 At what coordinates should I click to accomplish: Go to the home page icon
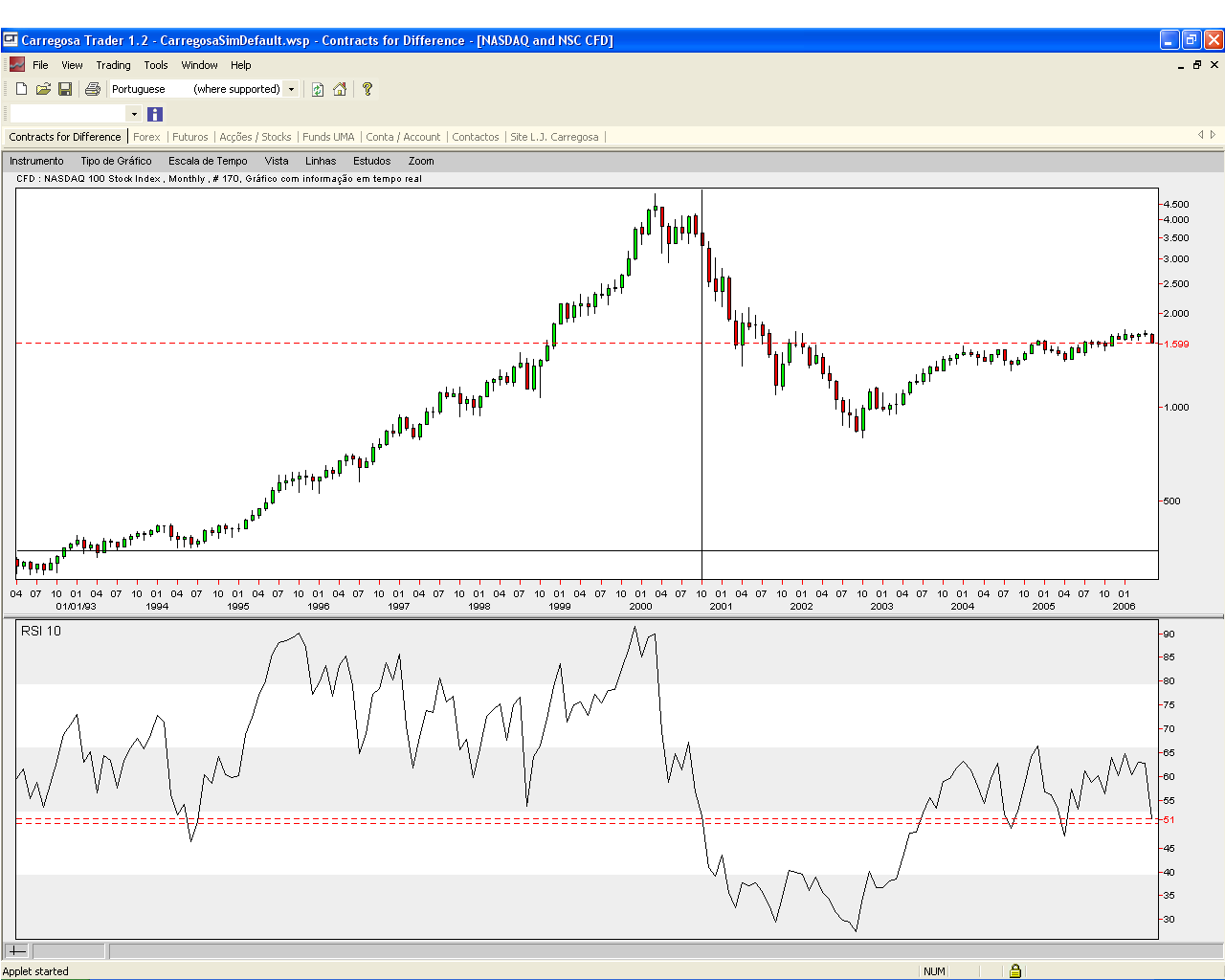tap(340, 89)
